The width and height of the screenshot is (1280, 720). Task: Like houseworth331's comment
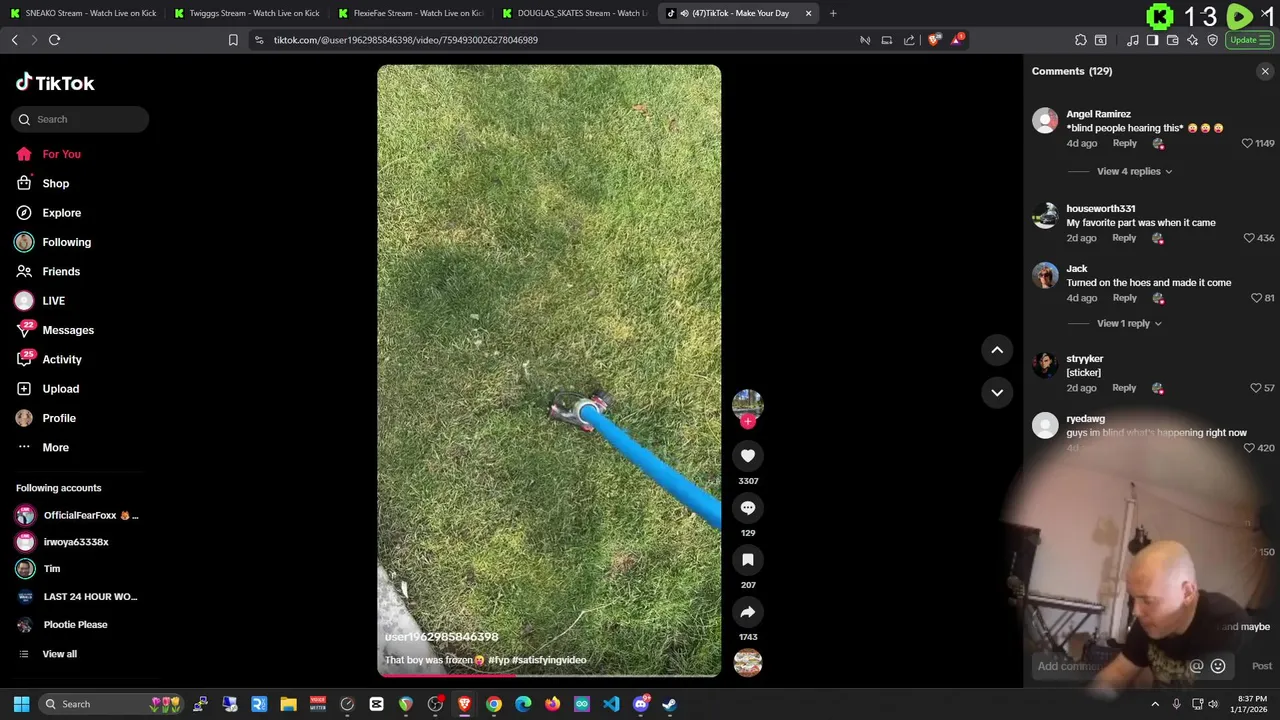click(1249, 238)
